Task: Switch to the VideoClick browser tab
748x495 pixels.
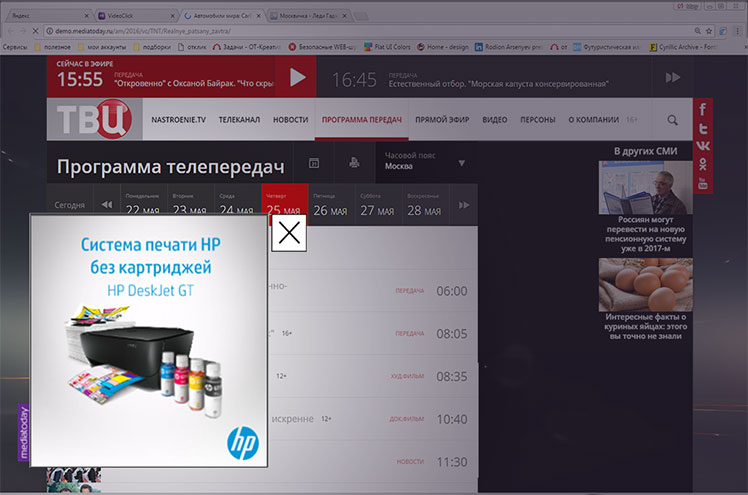Action: tap(137, 16)
